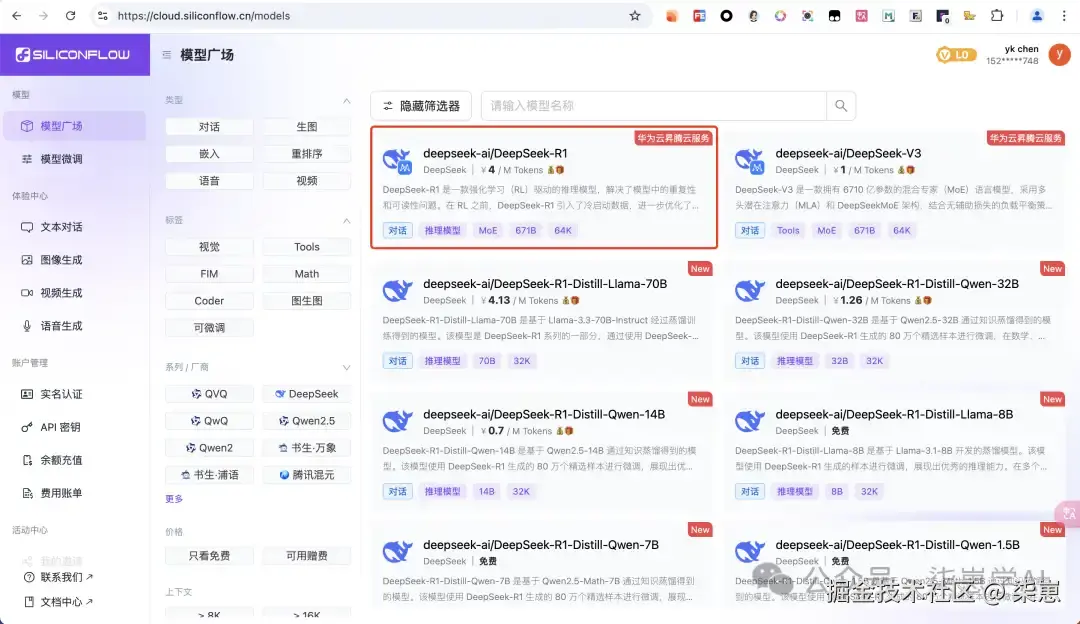Click the model name search field
The width and height of the screenshot is (1080, 624).
coord(654,106)
